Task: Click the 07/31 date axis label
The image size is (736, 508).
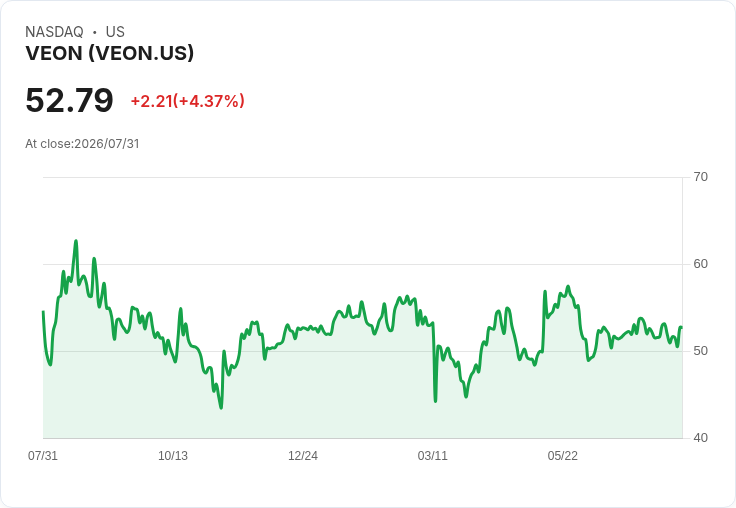Action: click(43, 456)
